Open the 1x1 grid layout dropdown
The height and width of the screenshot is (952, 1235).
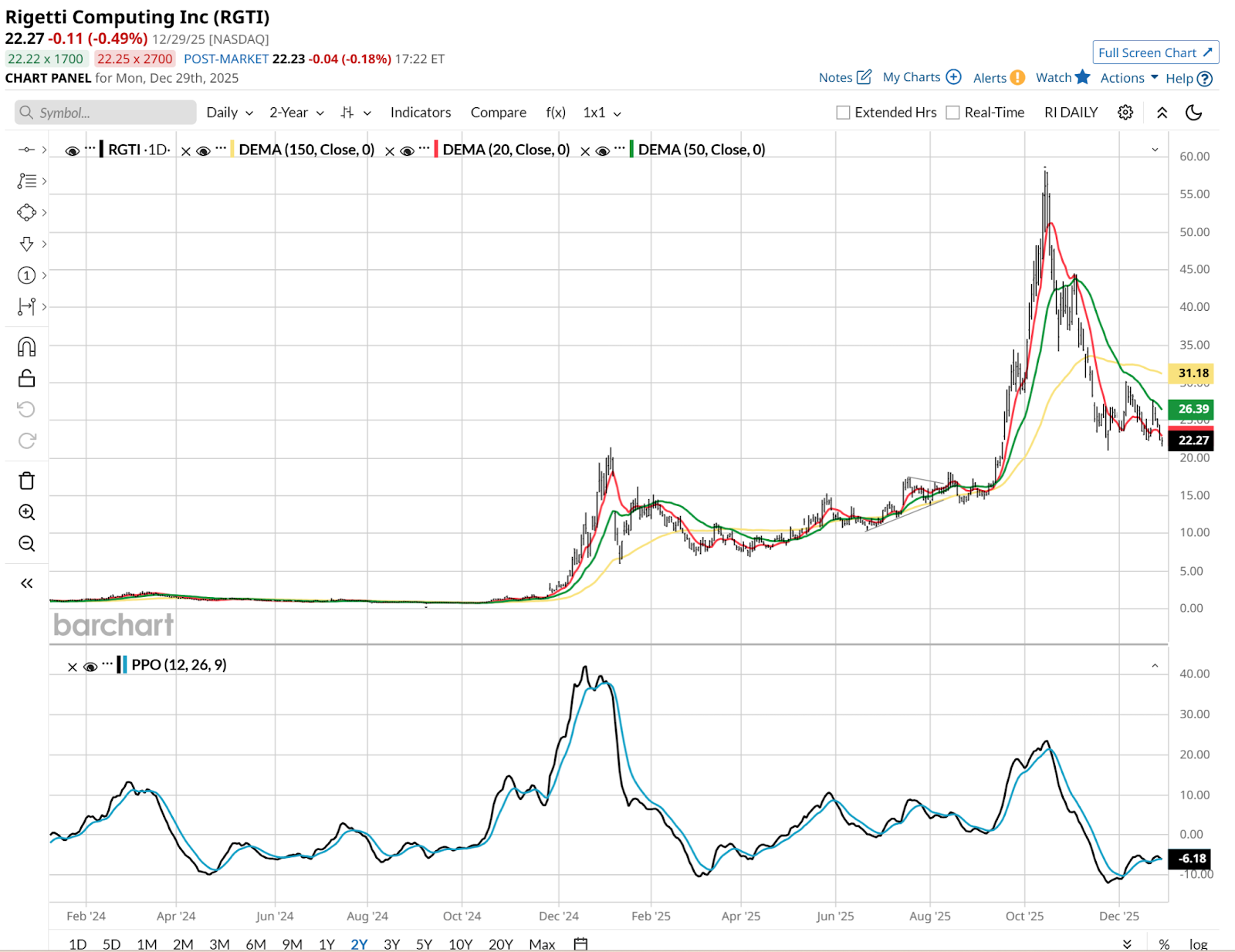tap(602, 113)
